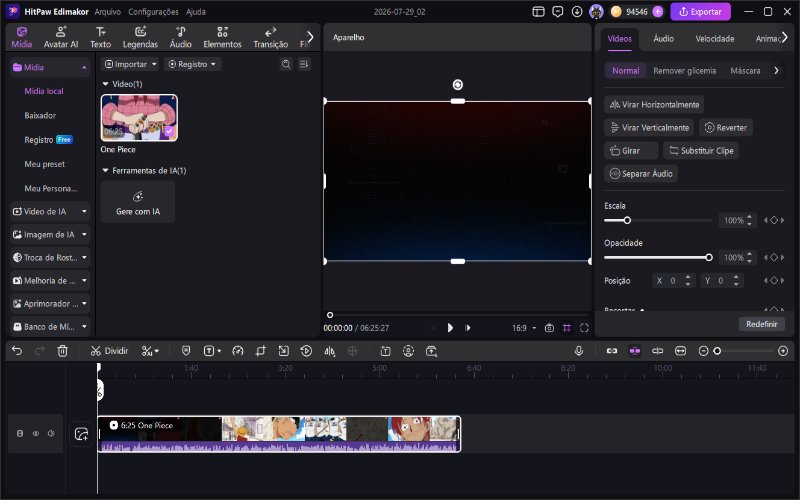Expand the Video de IA section
This screenshot has height=500, width=800.
click(49, 211)
